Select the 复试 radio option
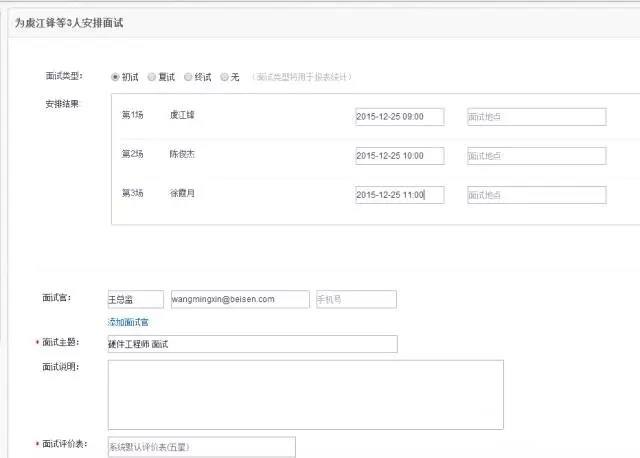Screen dimensions: 640x458 [x=151, y=77]
